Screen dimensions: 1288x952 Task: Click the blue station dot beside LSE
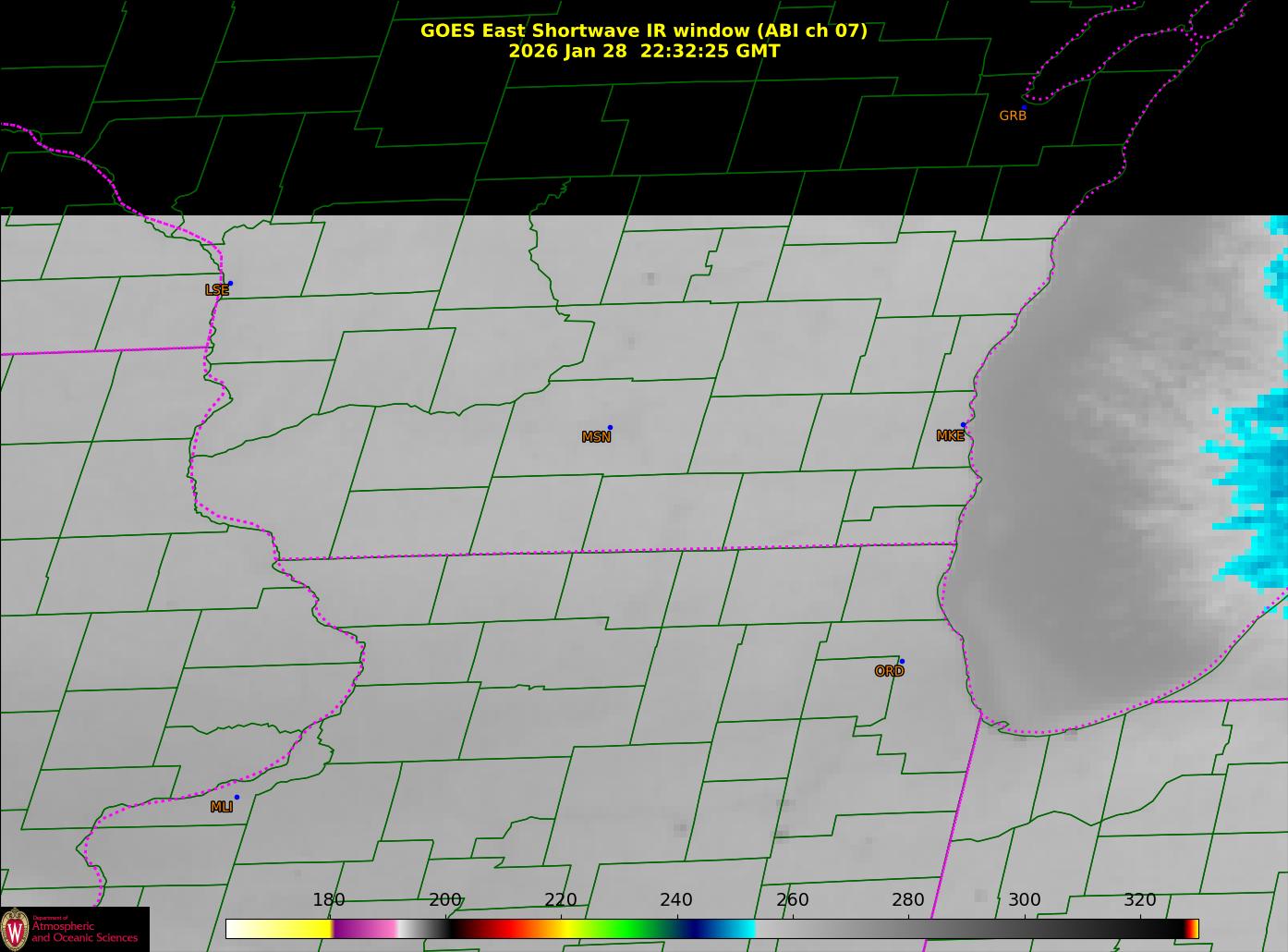[x=230, y=283]
